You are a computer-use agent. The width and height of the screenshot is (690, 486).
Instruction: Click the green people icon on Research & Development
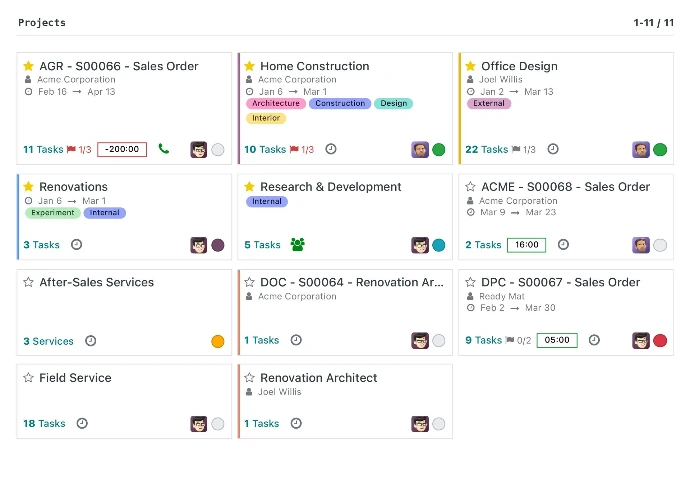point(297,244)
